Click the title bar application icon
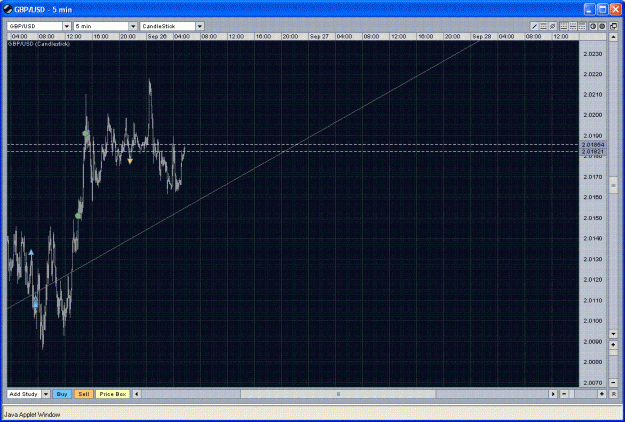Viewport: 625px width, 422px height. point(8,9)
